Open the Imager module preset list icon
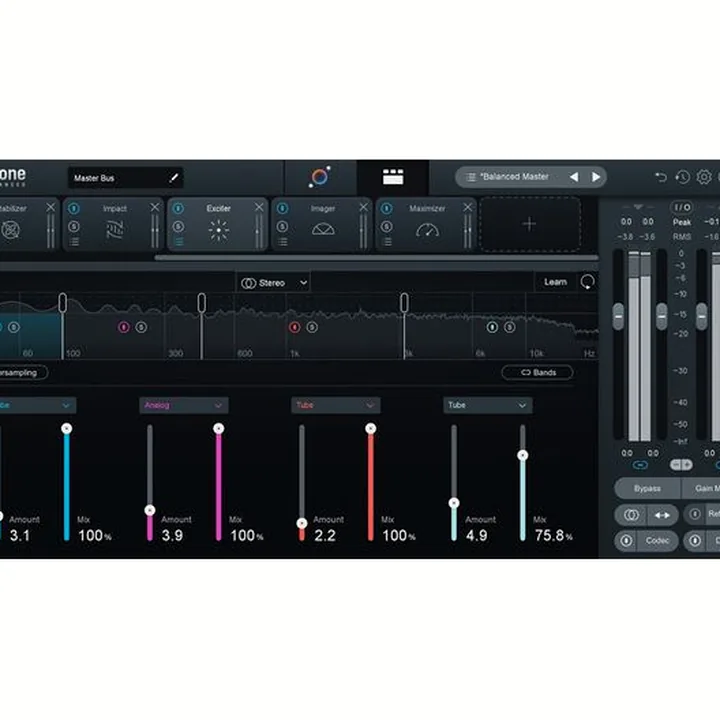Viewport: 720px width, 720px height. [x=283, y=242]
